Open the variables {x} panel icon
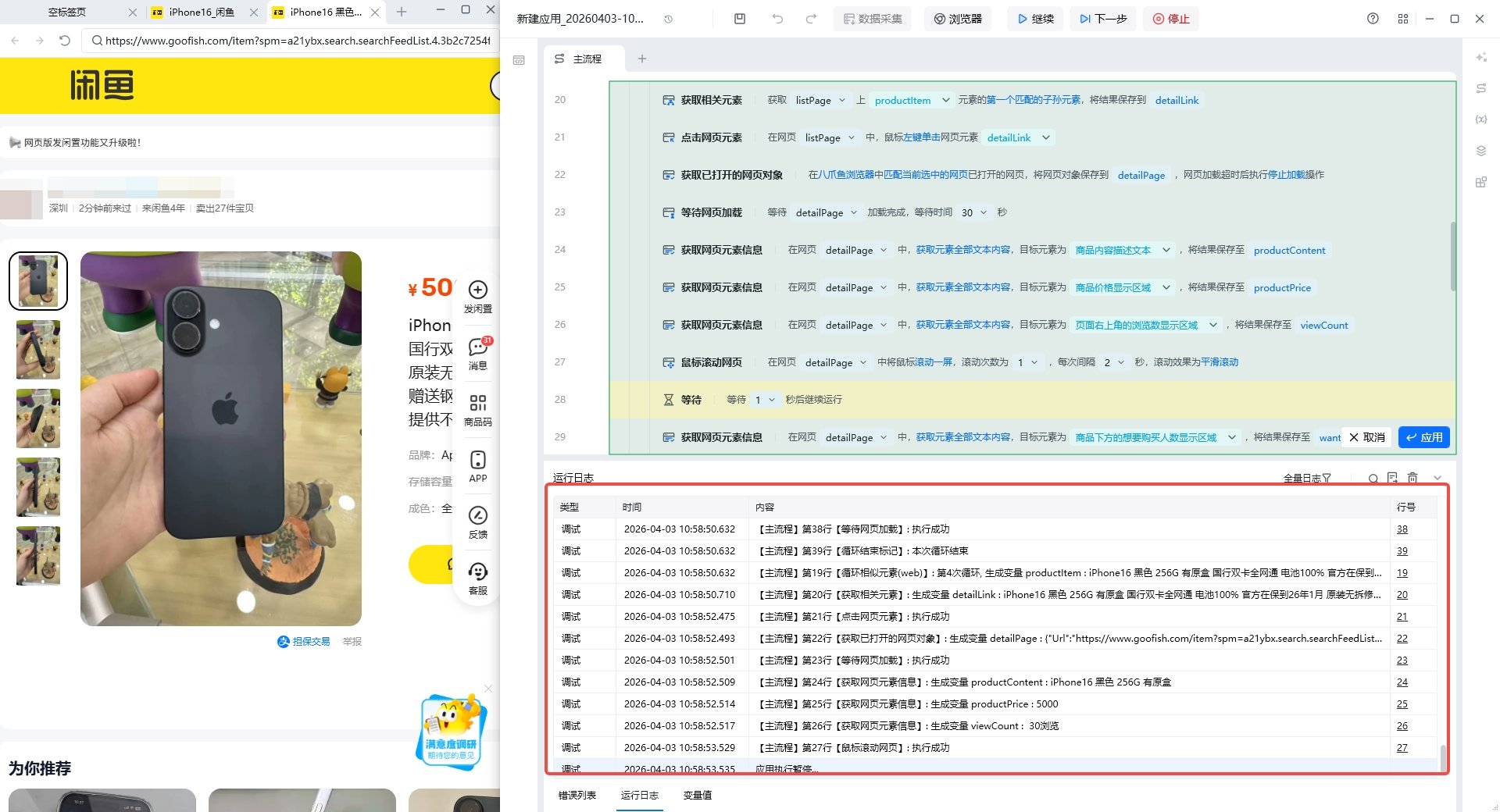The width and height of the screenshot is (1500, 812). [x=1480, y=119]
